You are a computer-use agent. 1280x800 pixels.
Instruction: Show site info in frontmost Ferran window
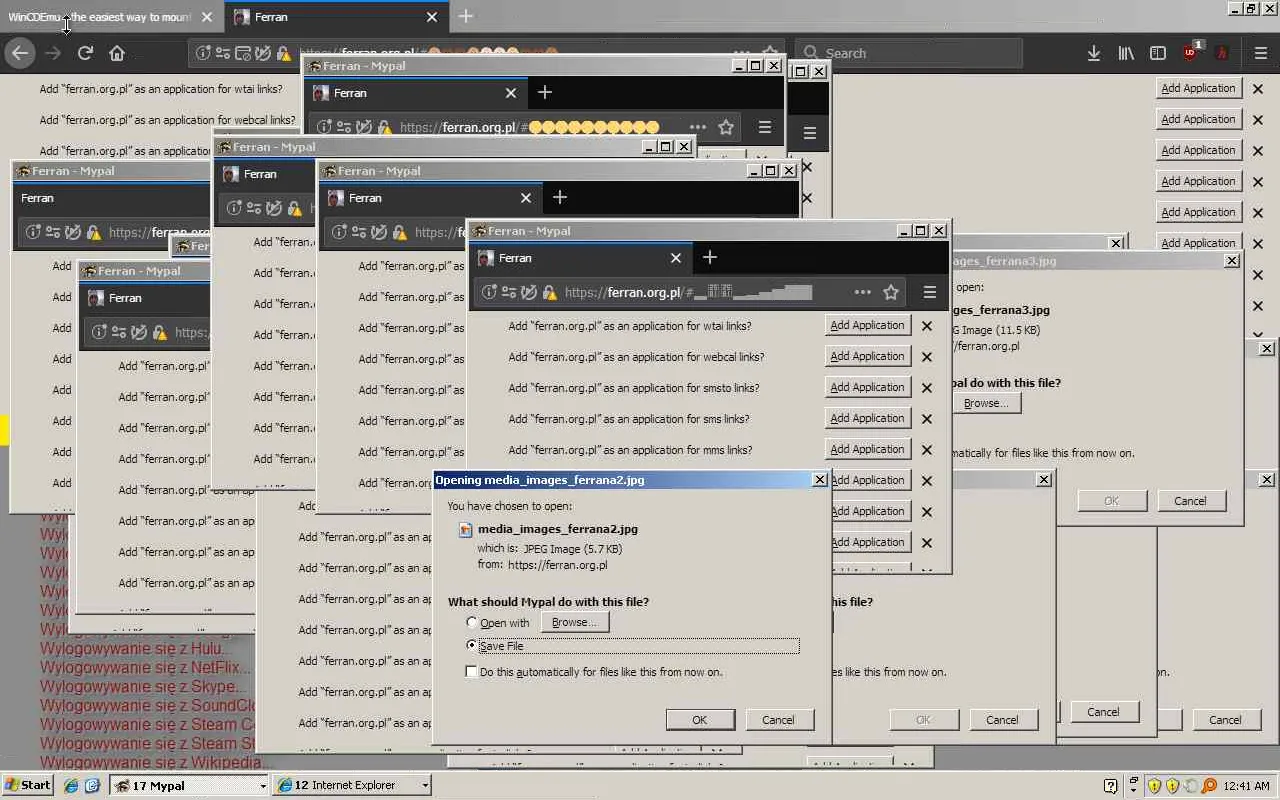(489, 293)
